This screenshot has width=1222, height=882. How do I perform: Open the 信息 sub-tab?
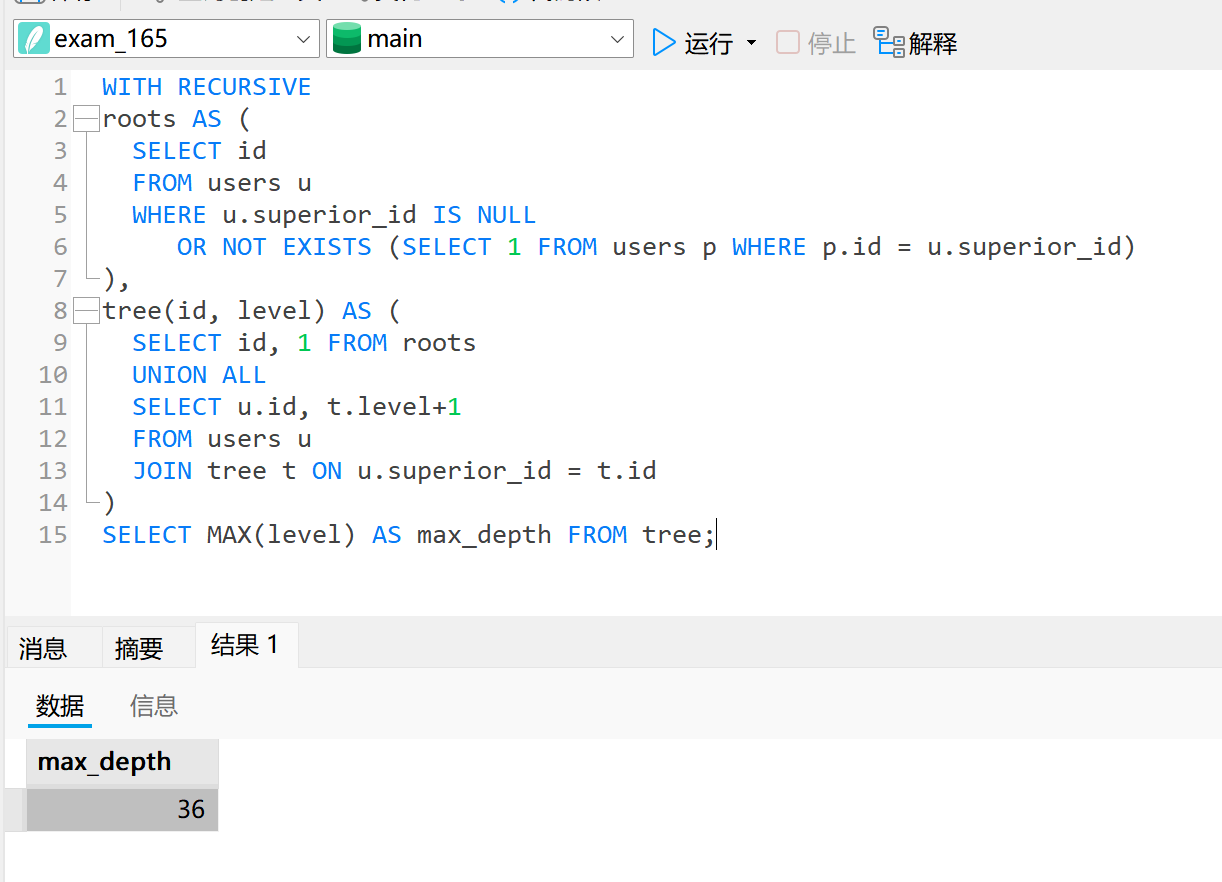pyautogui.click(x=154, y=706)
